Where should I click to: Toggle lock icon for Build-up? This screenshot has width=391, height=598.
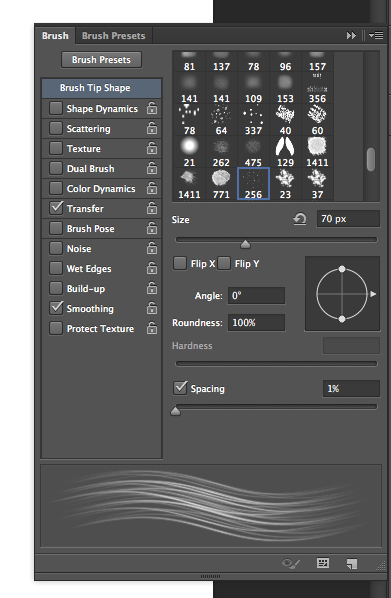pyautogui.click(x=152, y=288)
